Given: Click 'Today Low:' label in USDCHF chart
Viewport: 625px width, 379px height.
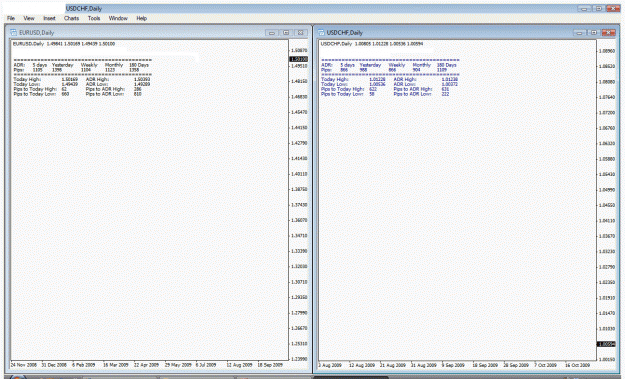Looking at the screenshot, I should [x=334, y=84].
